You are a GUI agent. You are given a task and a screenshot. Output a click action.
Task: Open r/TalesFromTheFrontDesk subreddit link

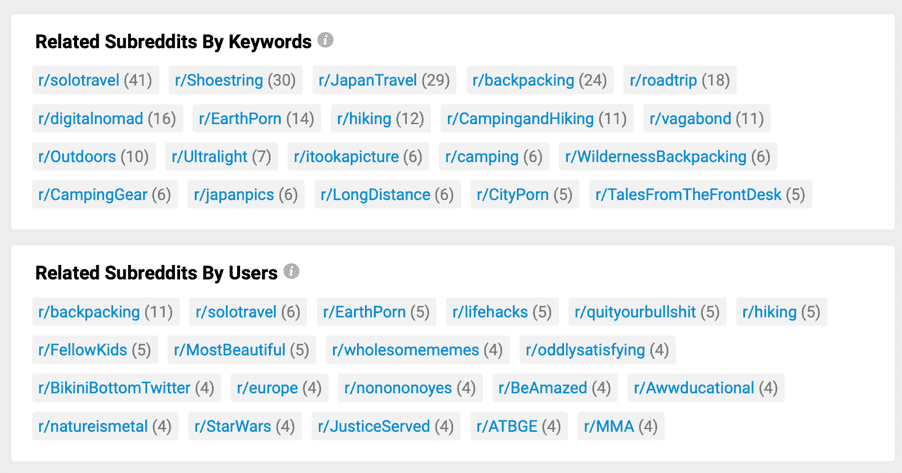click(688, 195)
